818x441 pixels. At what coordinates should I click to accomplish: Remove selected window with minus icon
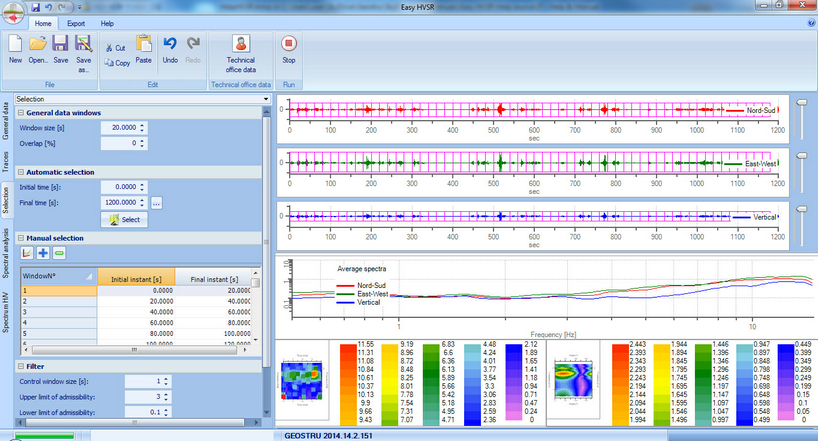pyautogui.click(x=59, y=253)
